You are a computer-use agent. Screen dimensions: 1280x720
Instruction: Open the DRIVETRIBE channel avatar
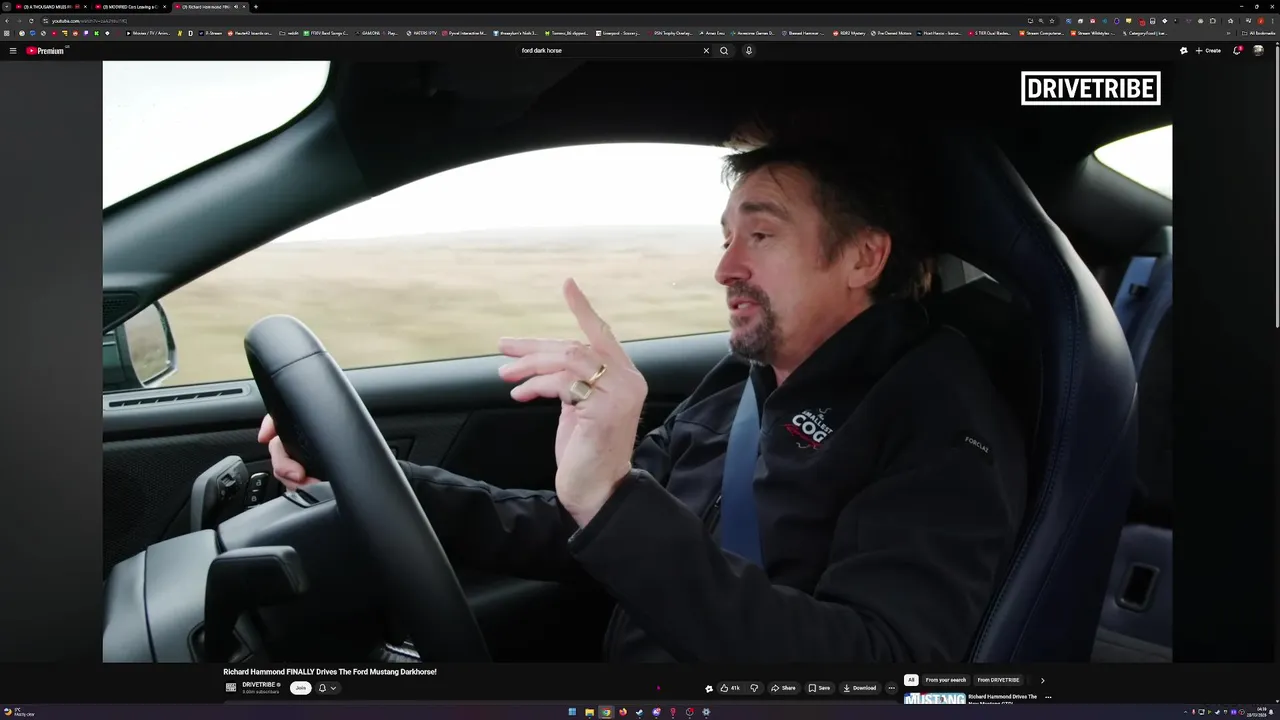click(x=231, y=688)
